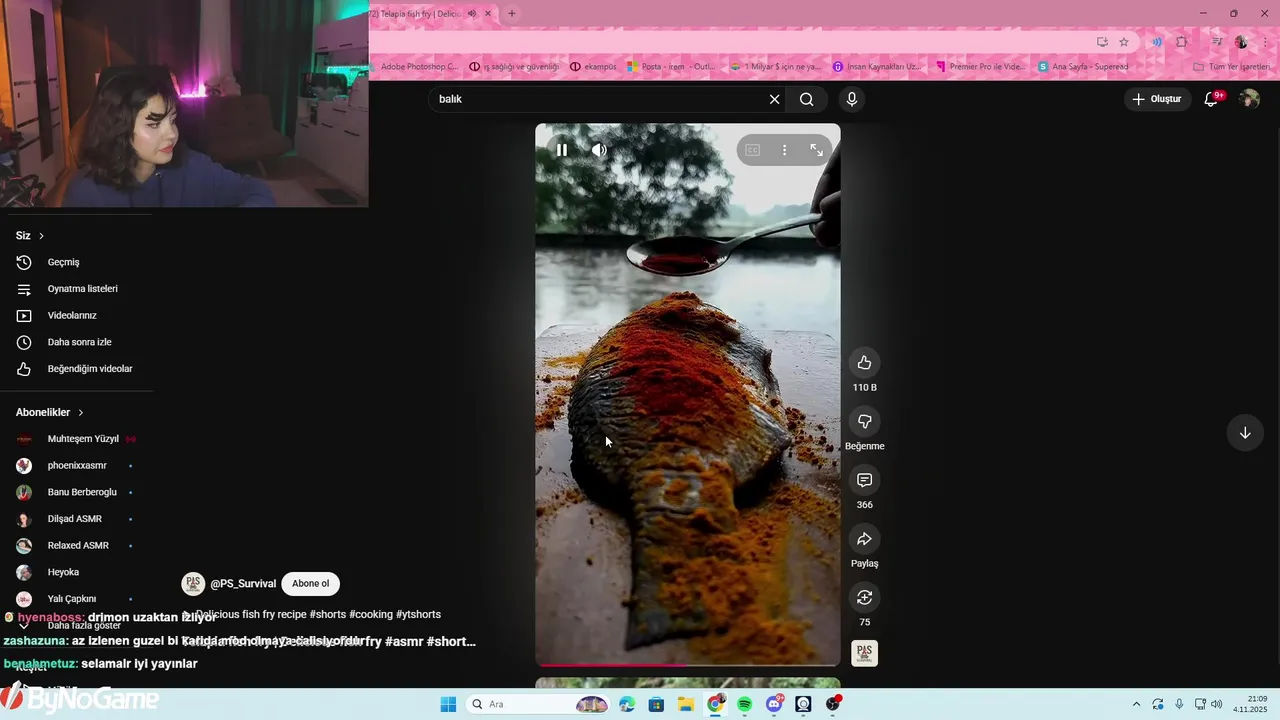Go to the next Short with down arrow

1245,433
